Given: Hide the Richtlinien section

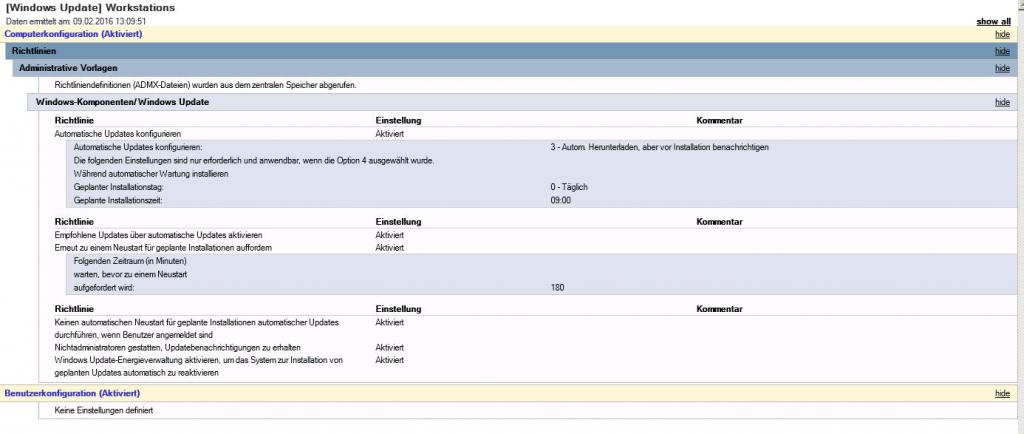Looking at the screenshot, I should pos(1002,52).
